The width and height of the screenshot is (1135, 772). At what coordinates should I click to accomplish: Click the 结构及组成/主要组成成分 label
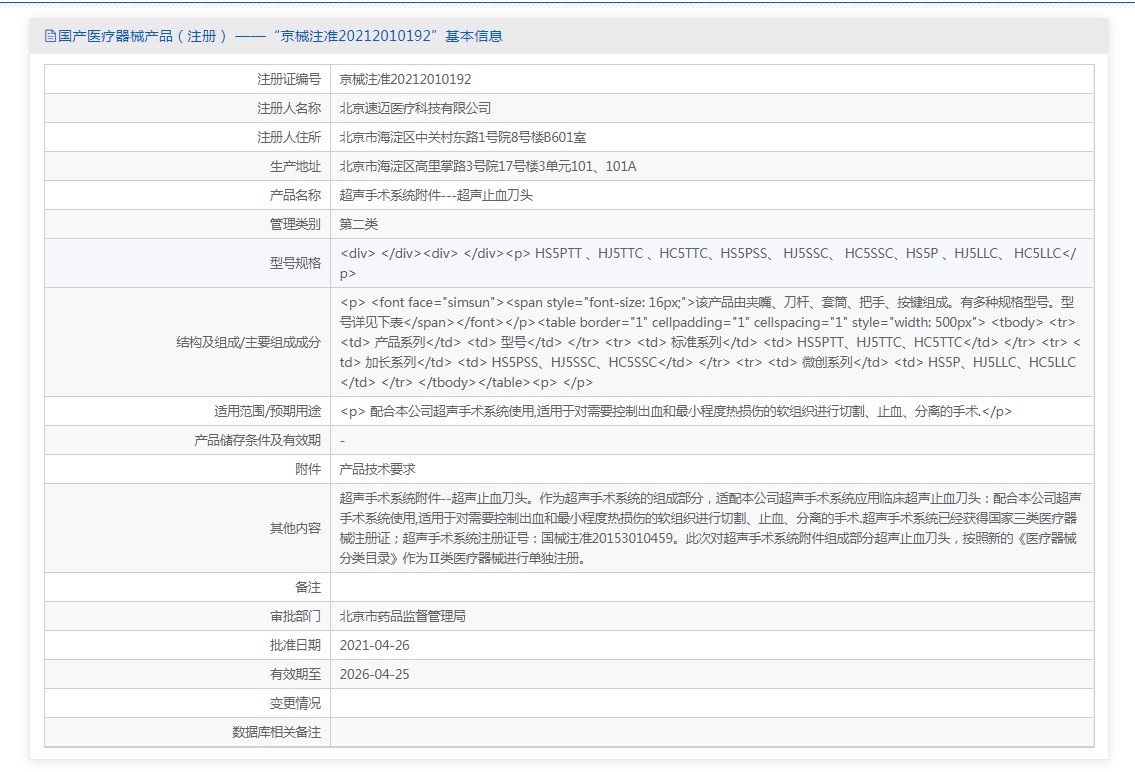click(x=248, y=342)
